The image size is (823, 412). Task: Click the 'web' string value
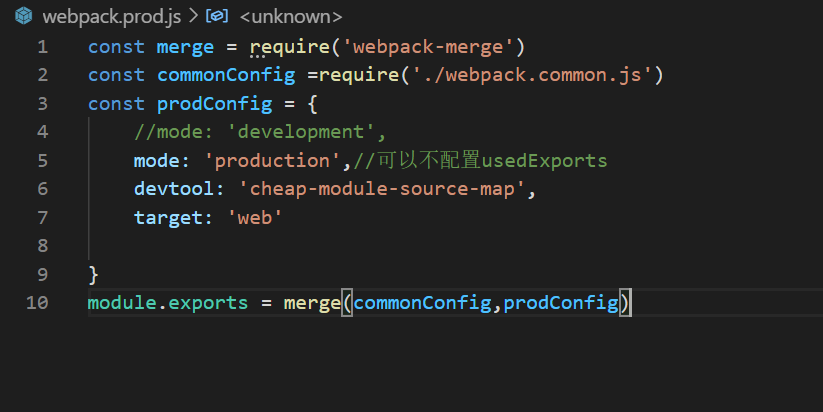(255, 217)
